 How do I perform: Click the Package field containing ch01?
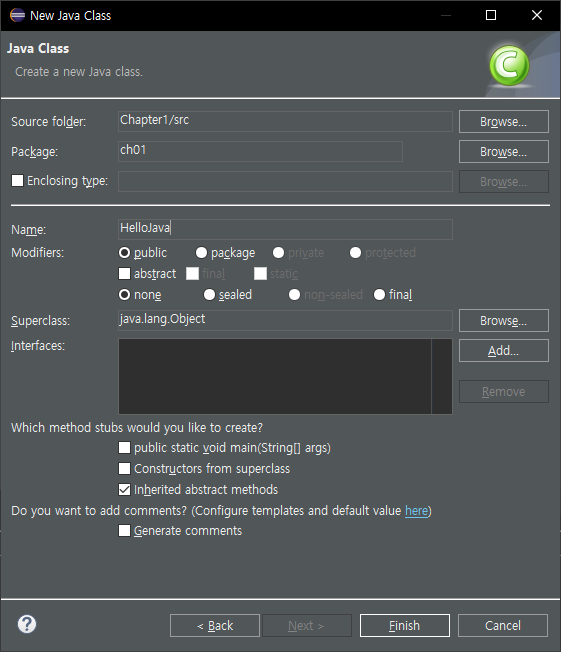coord(260,151)
